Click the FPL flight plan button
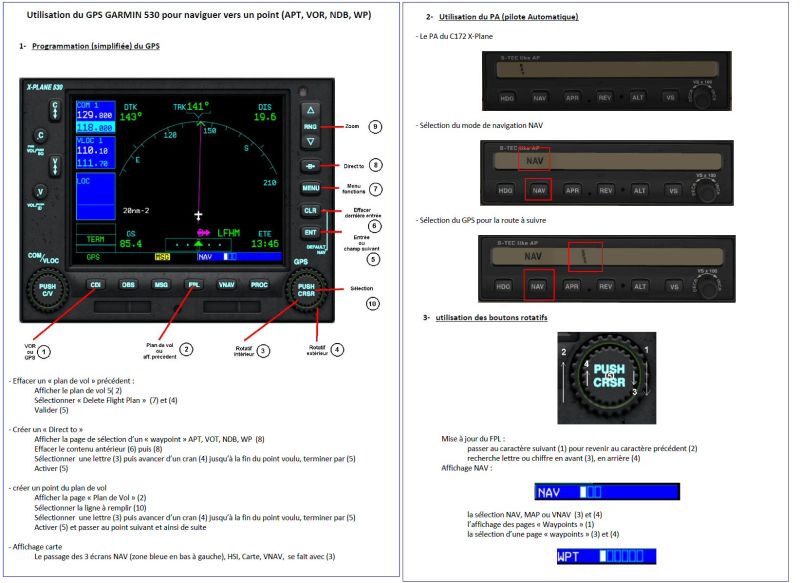The image size is (800, 583). (194, 285)
